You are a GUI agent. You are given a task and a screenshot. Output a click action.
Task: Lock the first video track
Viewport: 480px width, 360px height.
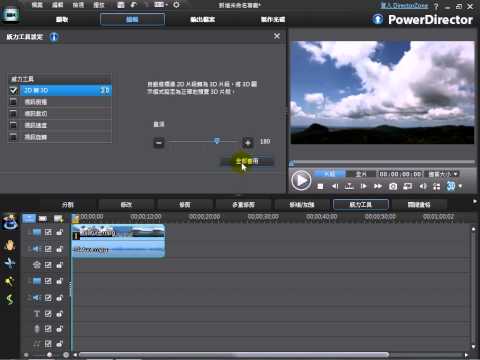[x=59, y=232]
